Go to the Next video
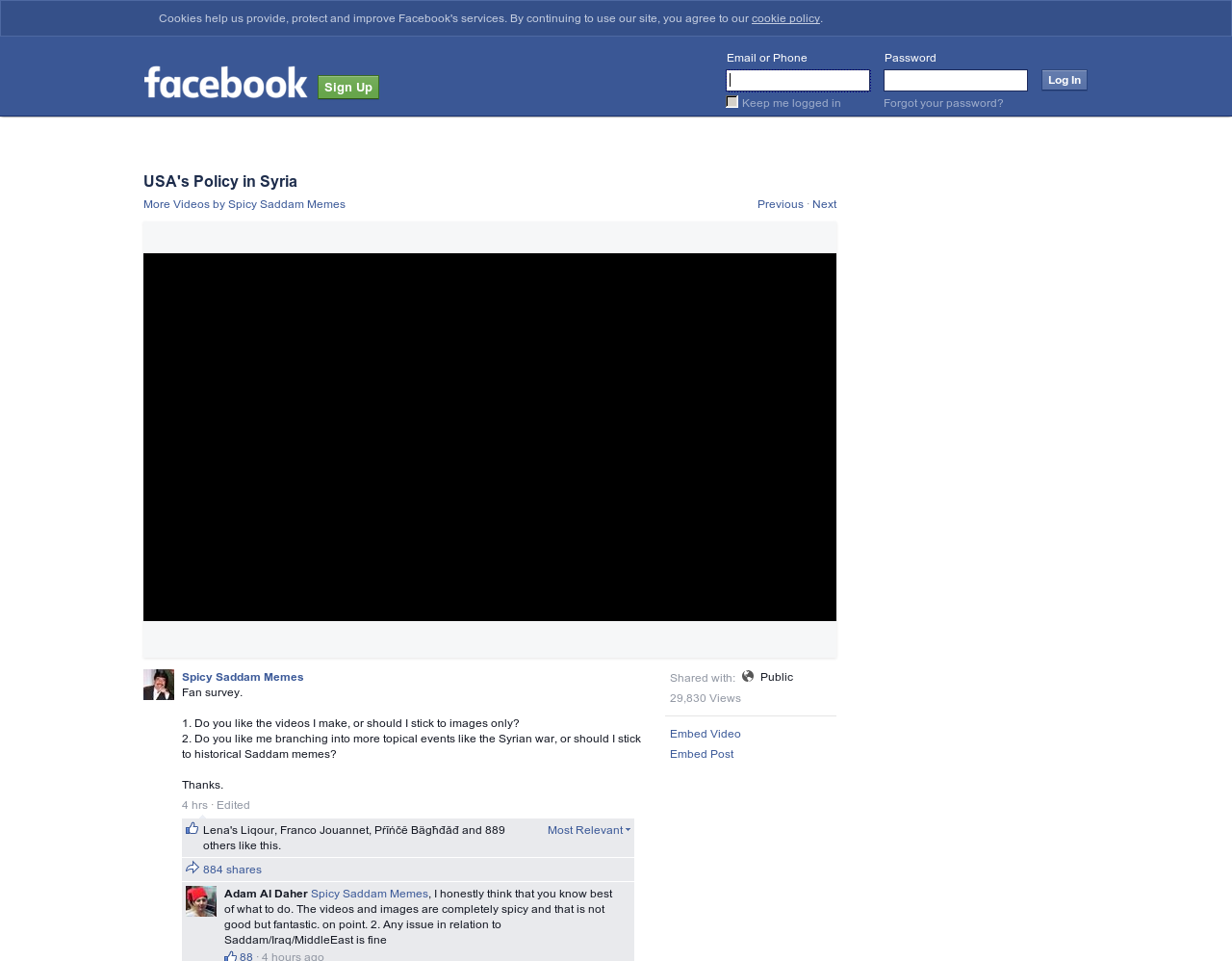 pos(825,204)
